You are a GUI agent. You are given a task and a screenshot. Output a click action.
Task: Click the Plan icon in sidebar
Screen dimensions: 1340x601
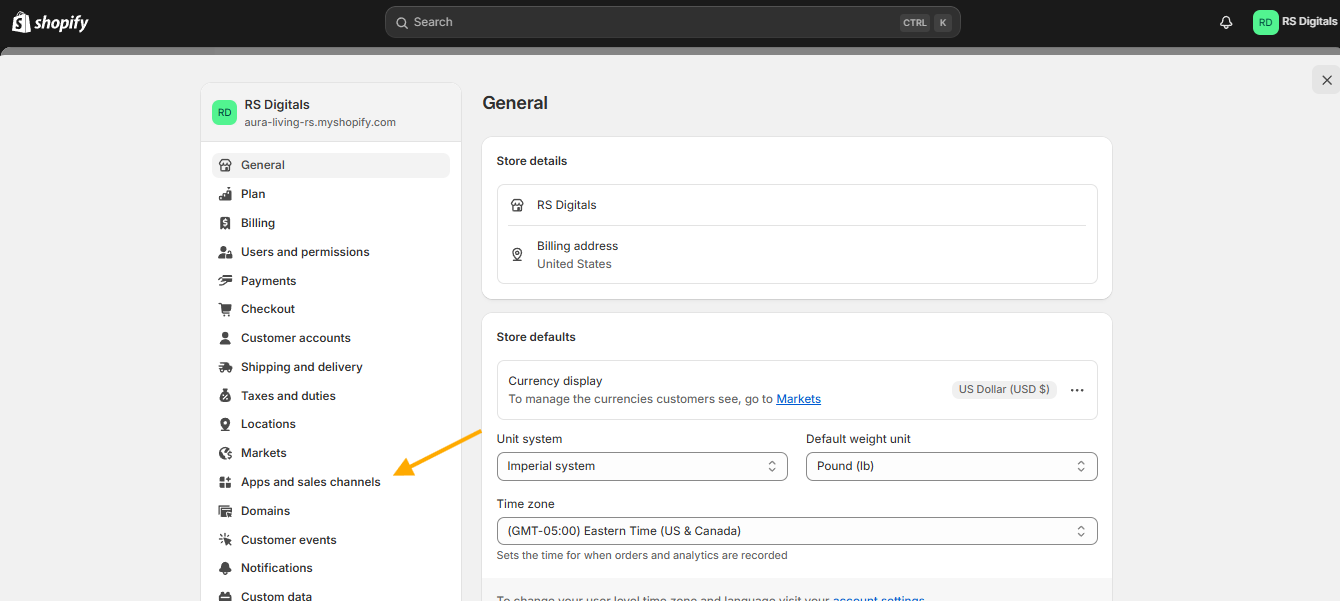(225, 194)
